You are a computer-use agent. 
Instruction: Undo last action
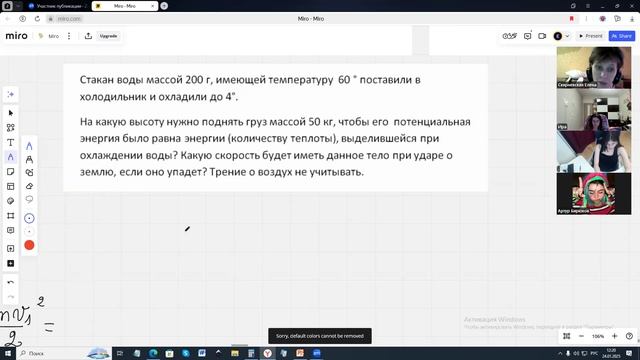coord(11,282)
